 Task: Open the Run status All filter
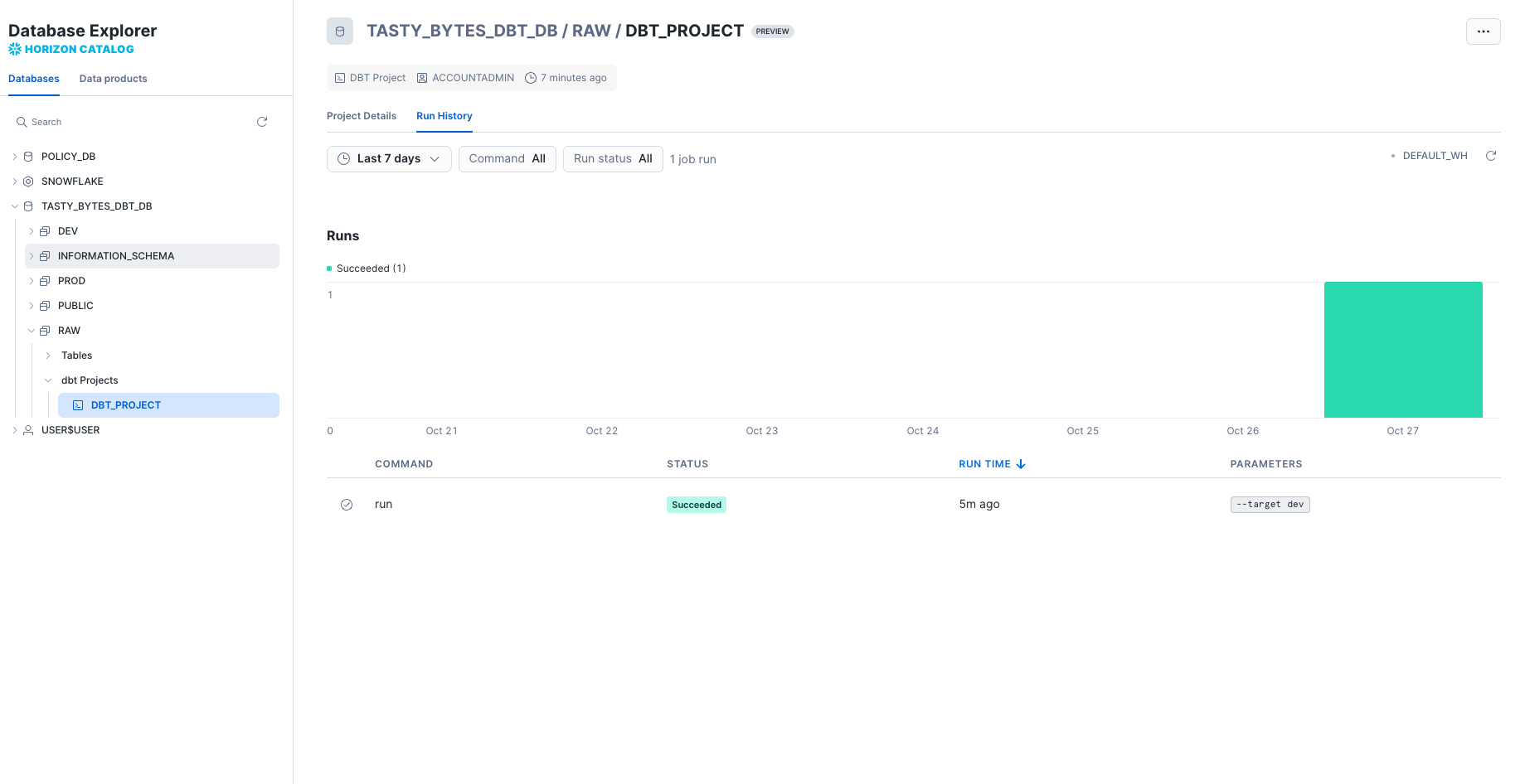pos(612,158)
